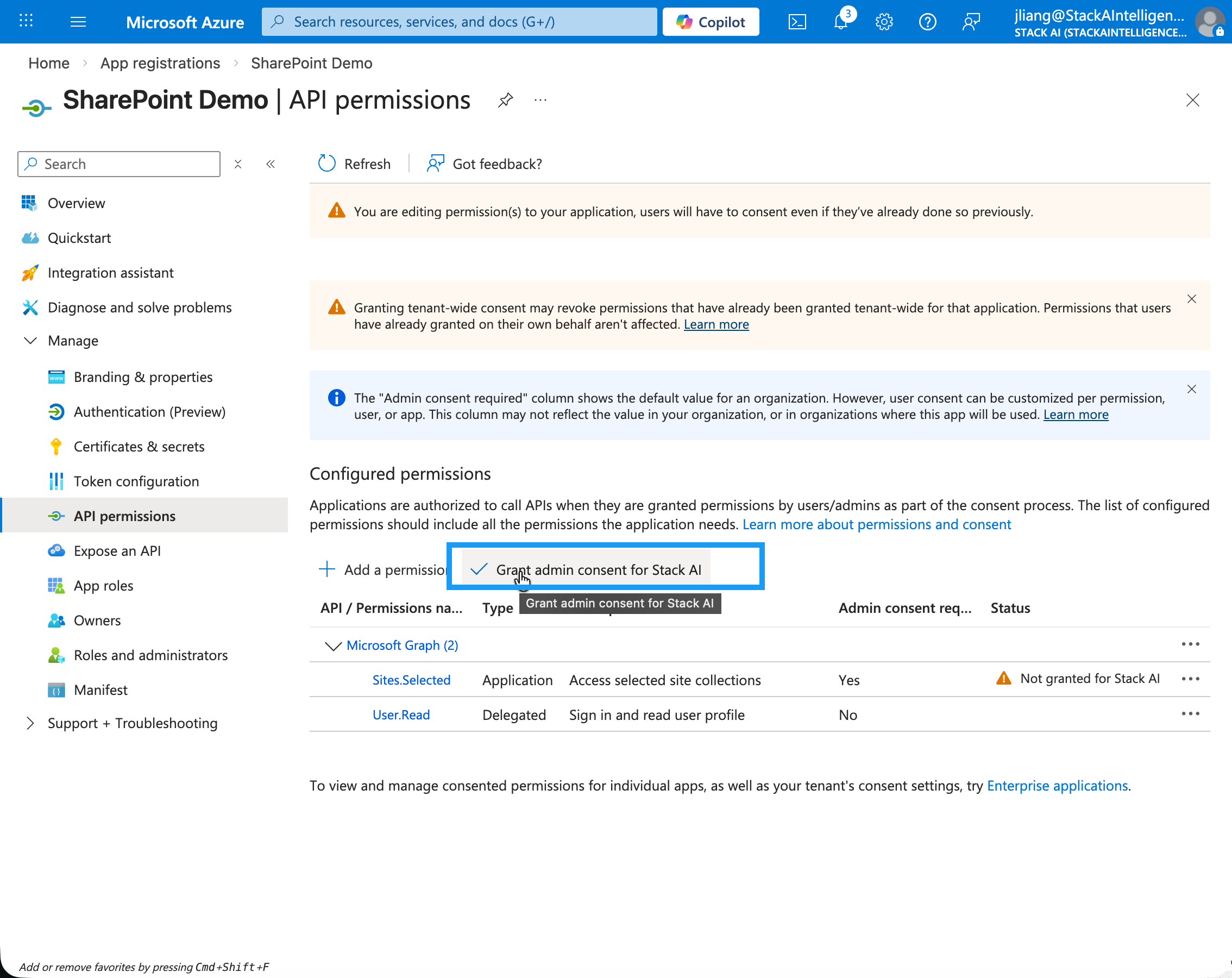Collapse the Microsoft Graph (2) group

(332, 645)
